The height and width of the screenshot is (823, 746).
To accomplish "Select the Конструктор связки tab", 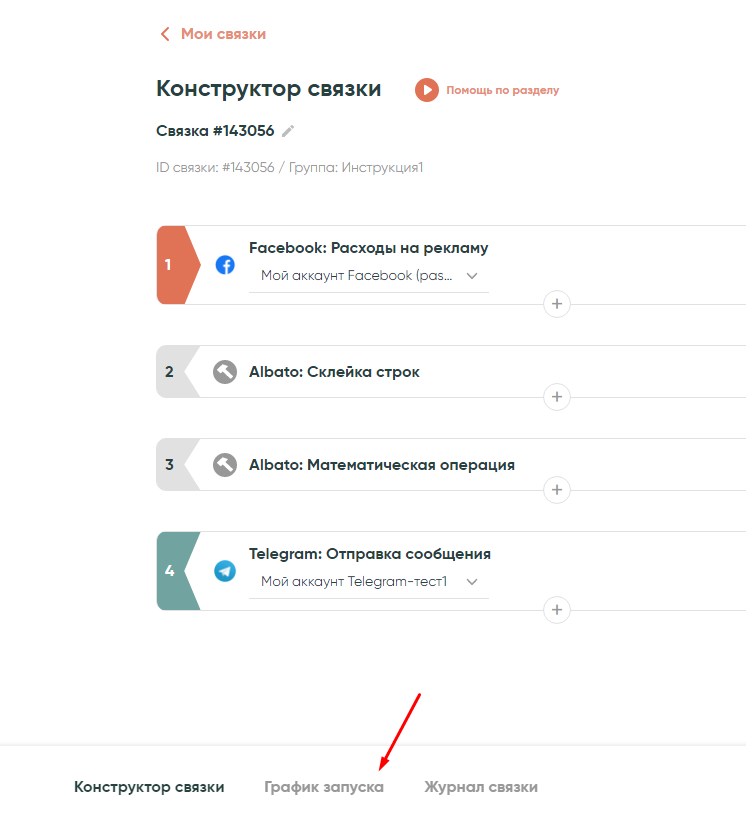I will pos(149,787).
